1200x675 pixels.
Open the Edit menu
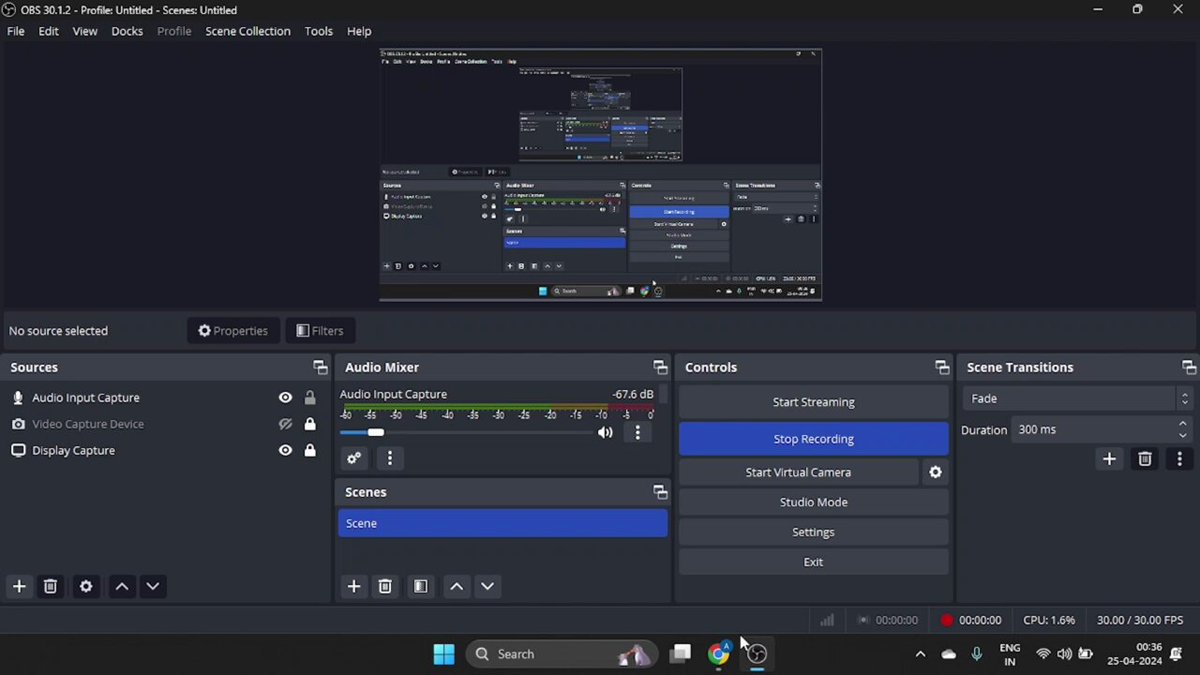tap(49, 31)
